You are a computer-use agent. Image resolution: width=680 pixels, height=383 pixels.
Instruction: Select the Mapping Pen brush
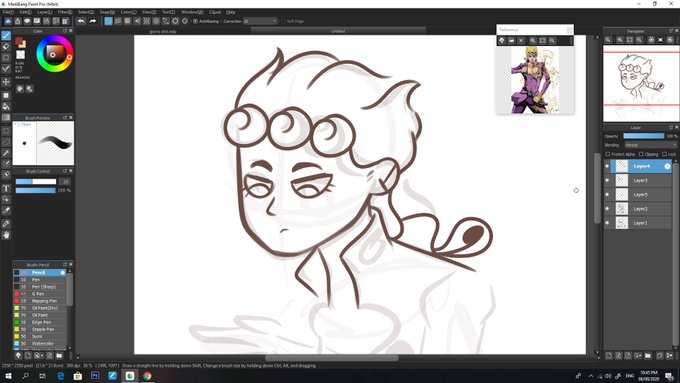tap(39, 301)
